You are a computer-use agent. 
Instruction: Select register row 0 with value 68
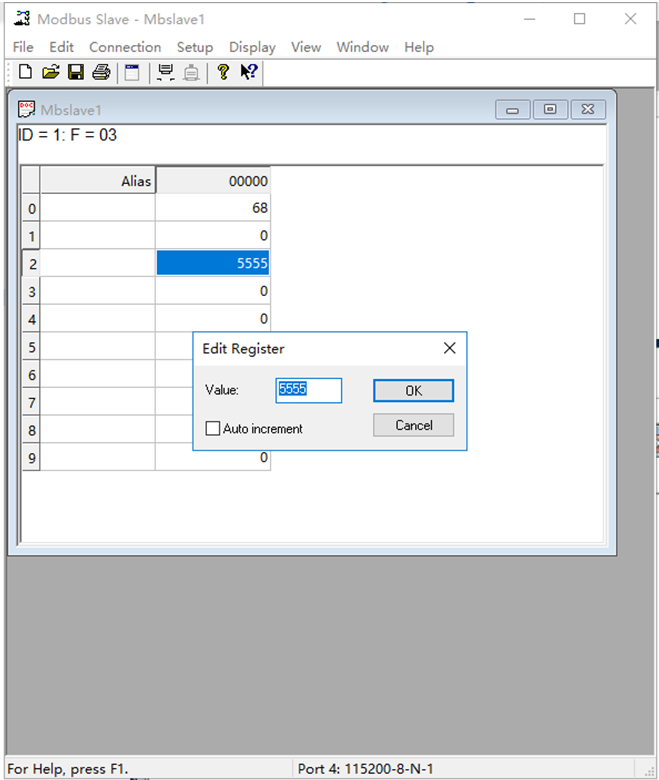[212, 208]
